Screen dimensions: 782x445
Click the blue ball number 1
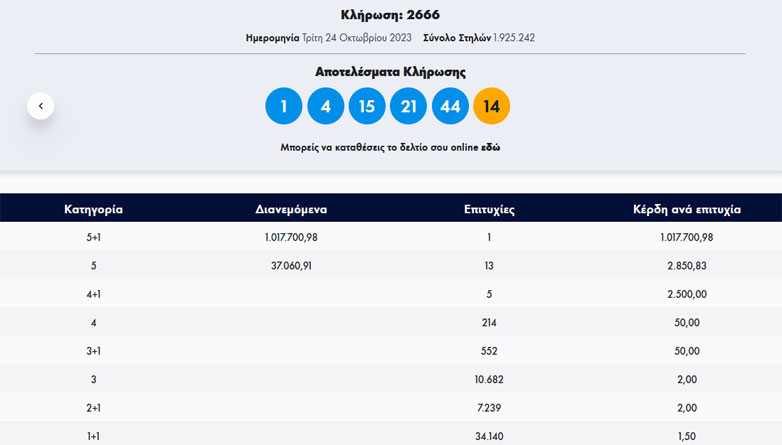pyautogui.click(x=284, y=106)
